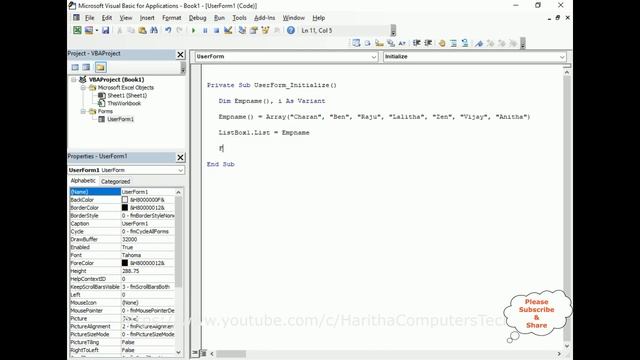Click List Properties/Methods icon in Edit toolbar
The image size is (640, 360).
(x=356, y=43)
